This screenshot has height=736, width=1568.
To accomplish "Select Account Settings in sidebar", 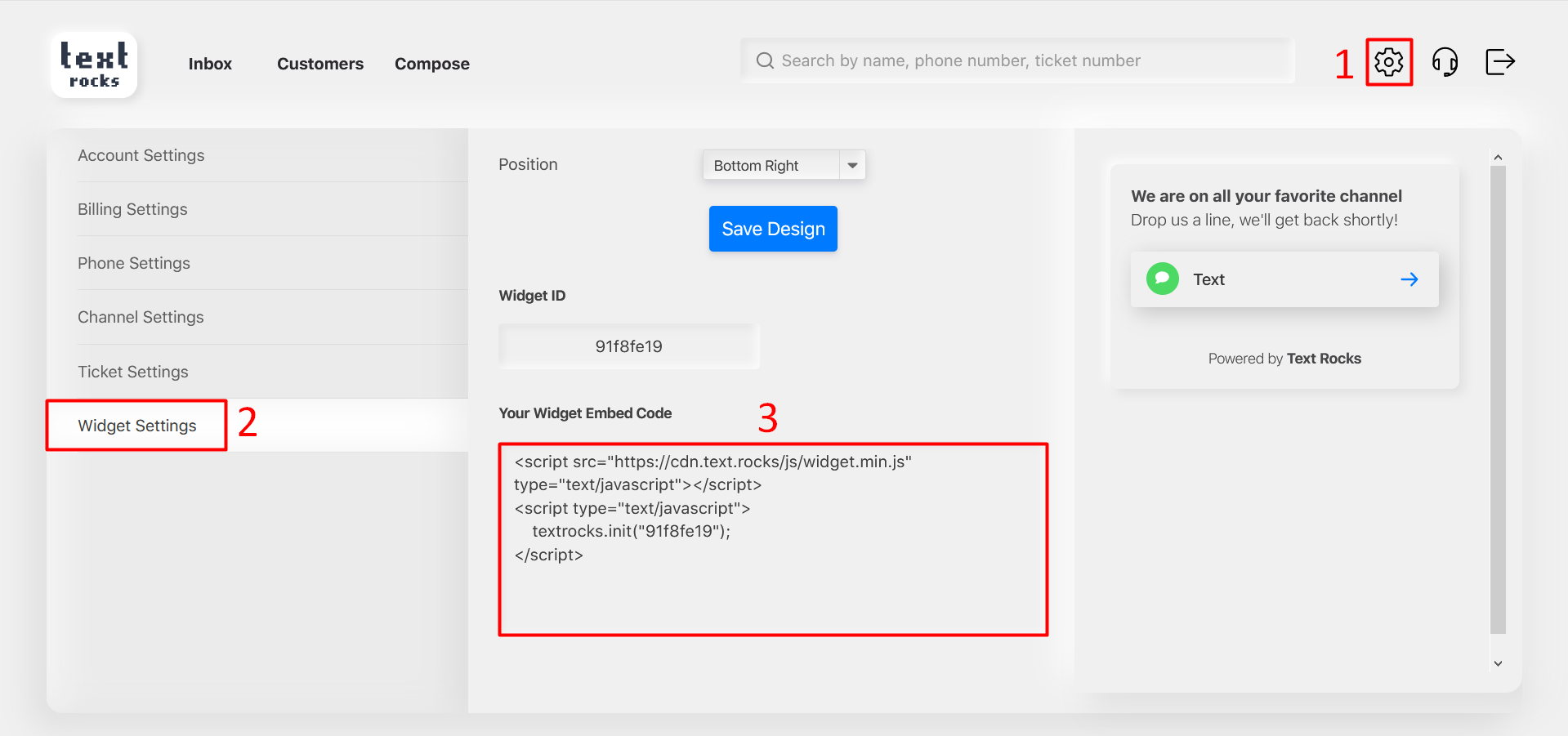I will pyautogui.click(x=141, y=155).
